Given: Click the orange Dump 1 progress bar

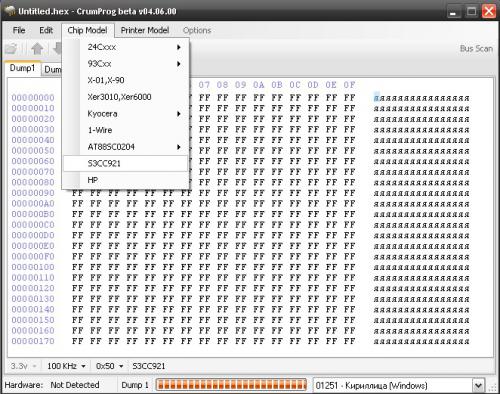Looking at the screenshot, I should pos(231,385).
